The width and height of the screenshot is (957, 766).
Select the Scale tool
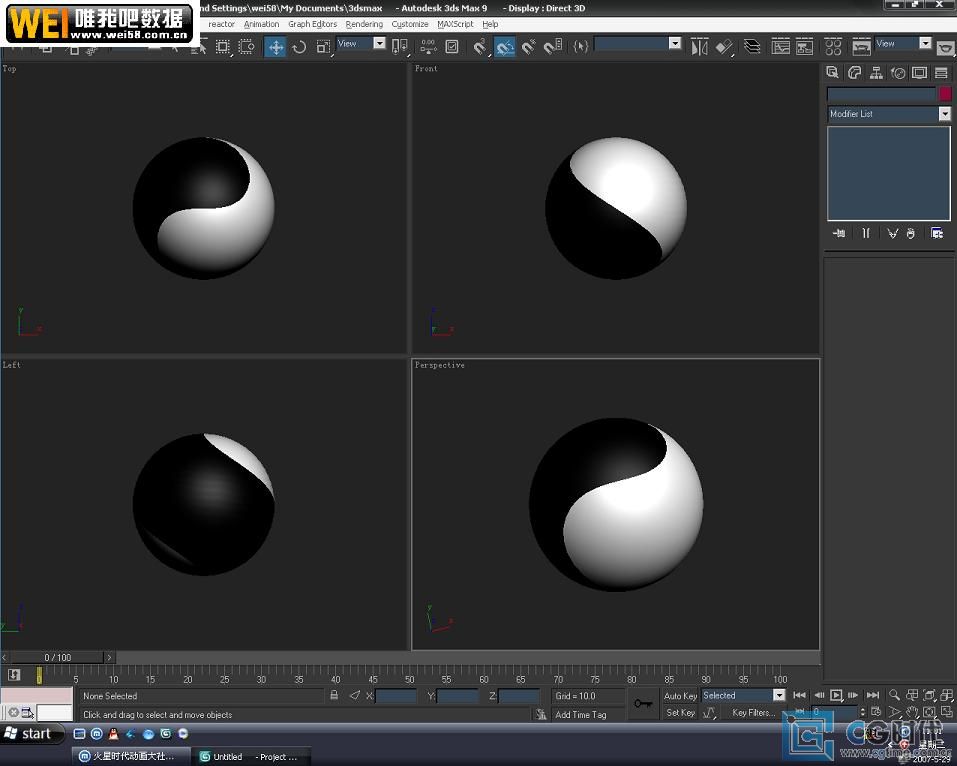(x=323, y=47)
